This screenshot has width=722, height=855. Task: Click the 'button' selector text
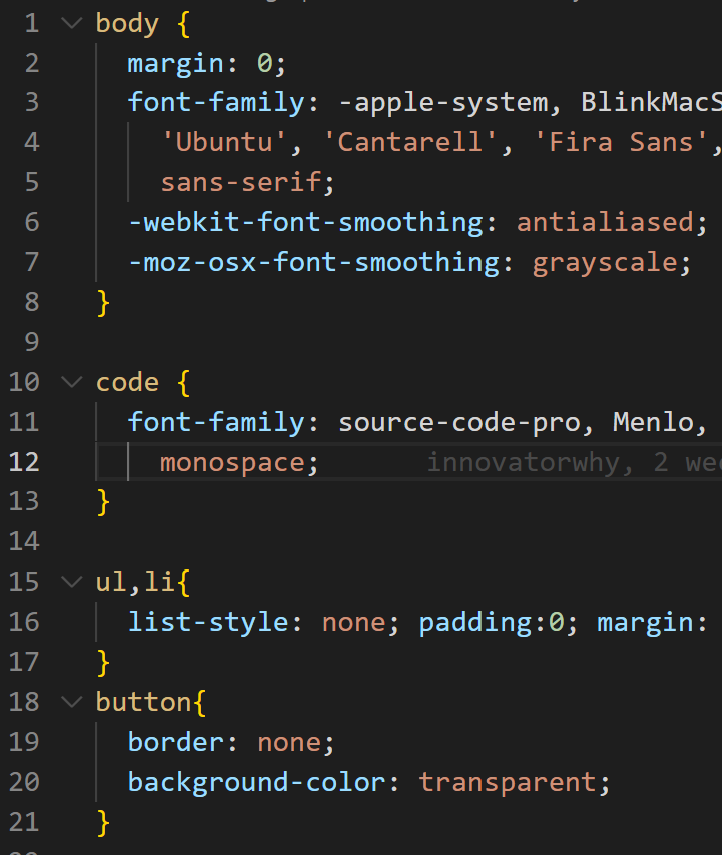click(143, 702)
